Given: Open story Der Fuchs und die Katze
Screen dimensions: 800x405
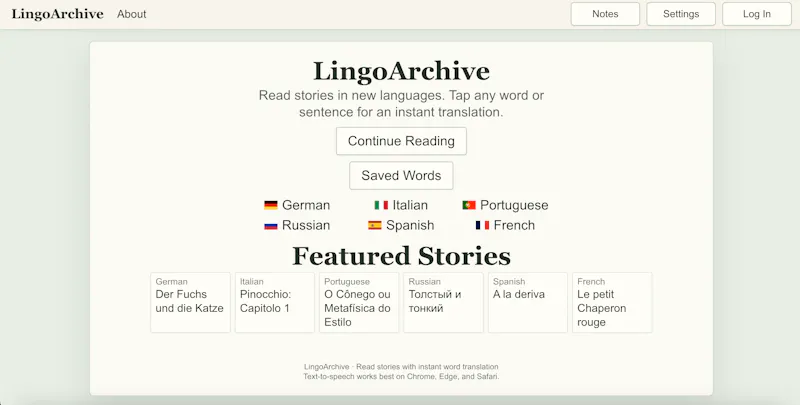Looking at the screenshot, I should coord(190,302).
